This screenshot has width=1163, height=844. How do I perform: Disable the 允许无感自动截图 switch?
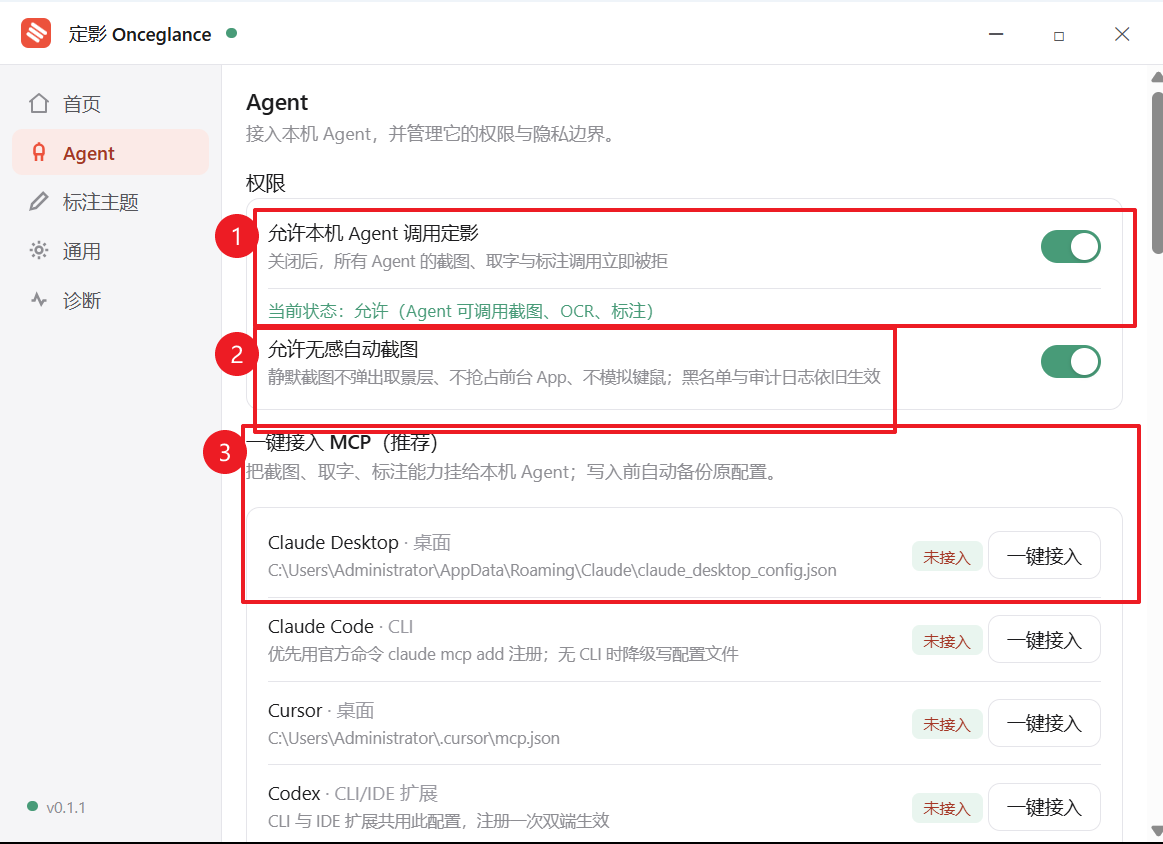pos(1070,361)
